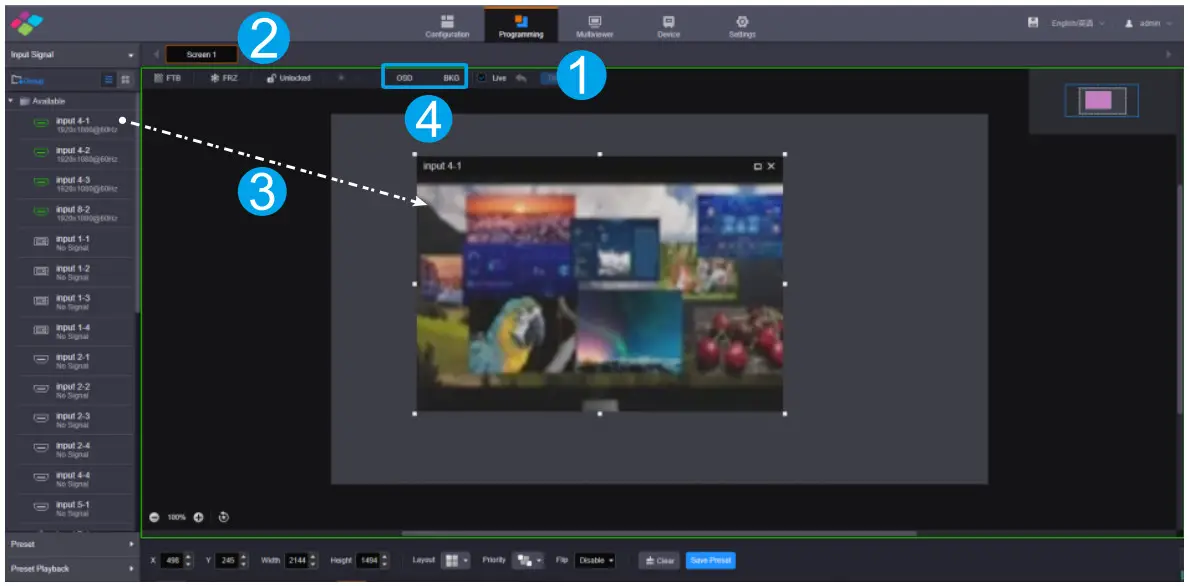Click the undo arrow next to Live

[521, 78]
